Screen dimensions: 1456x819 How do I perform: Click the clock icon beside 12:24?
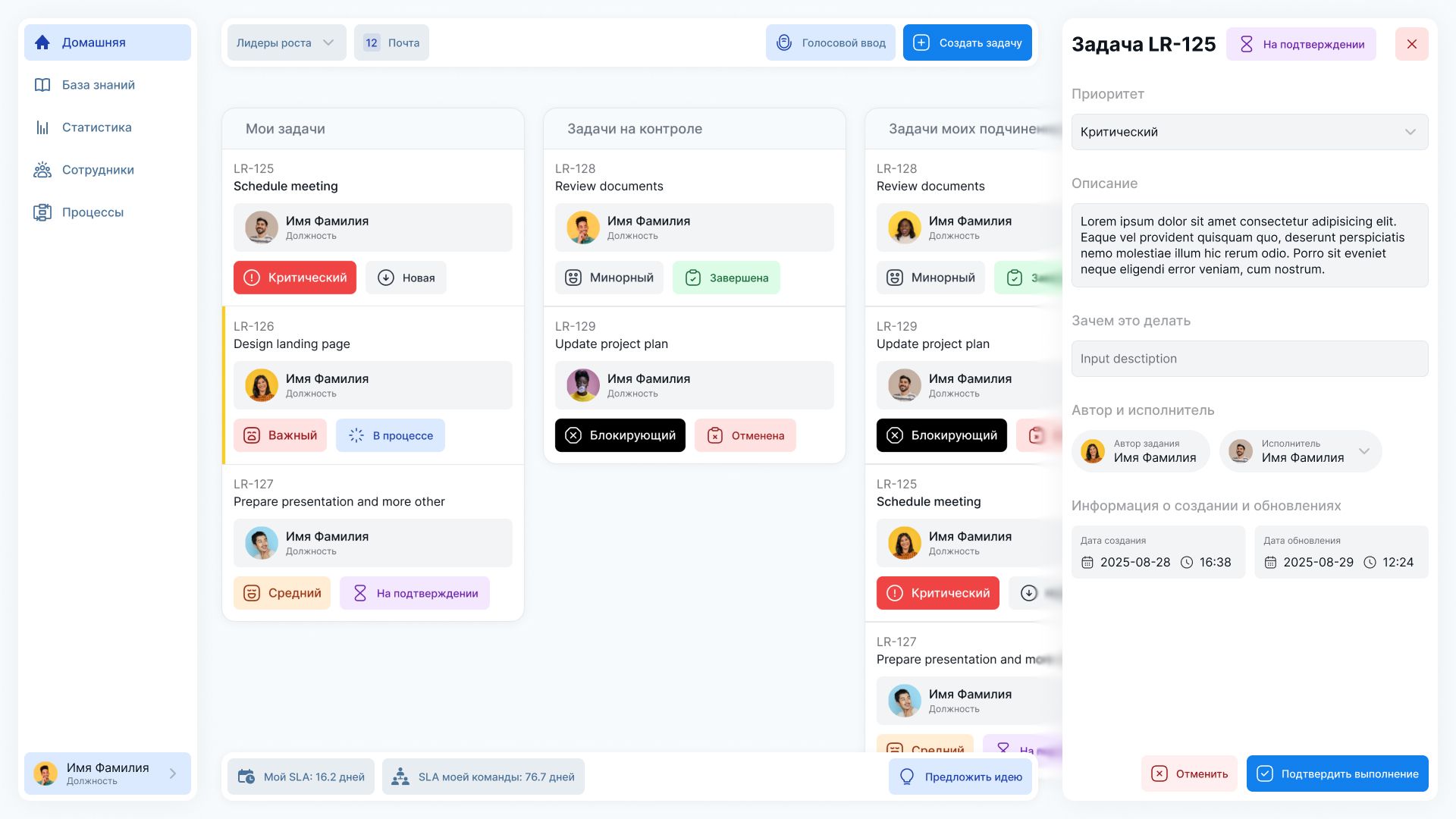coord(1370,562)
